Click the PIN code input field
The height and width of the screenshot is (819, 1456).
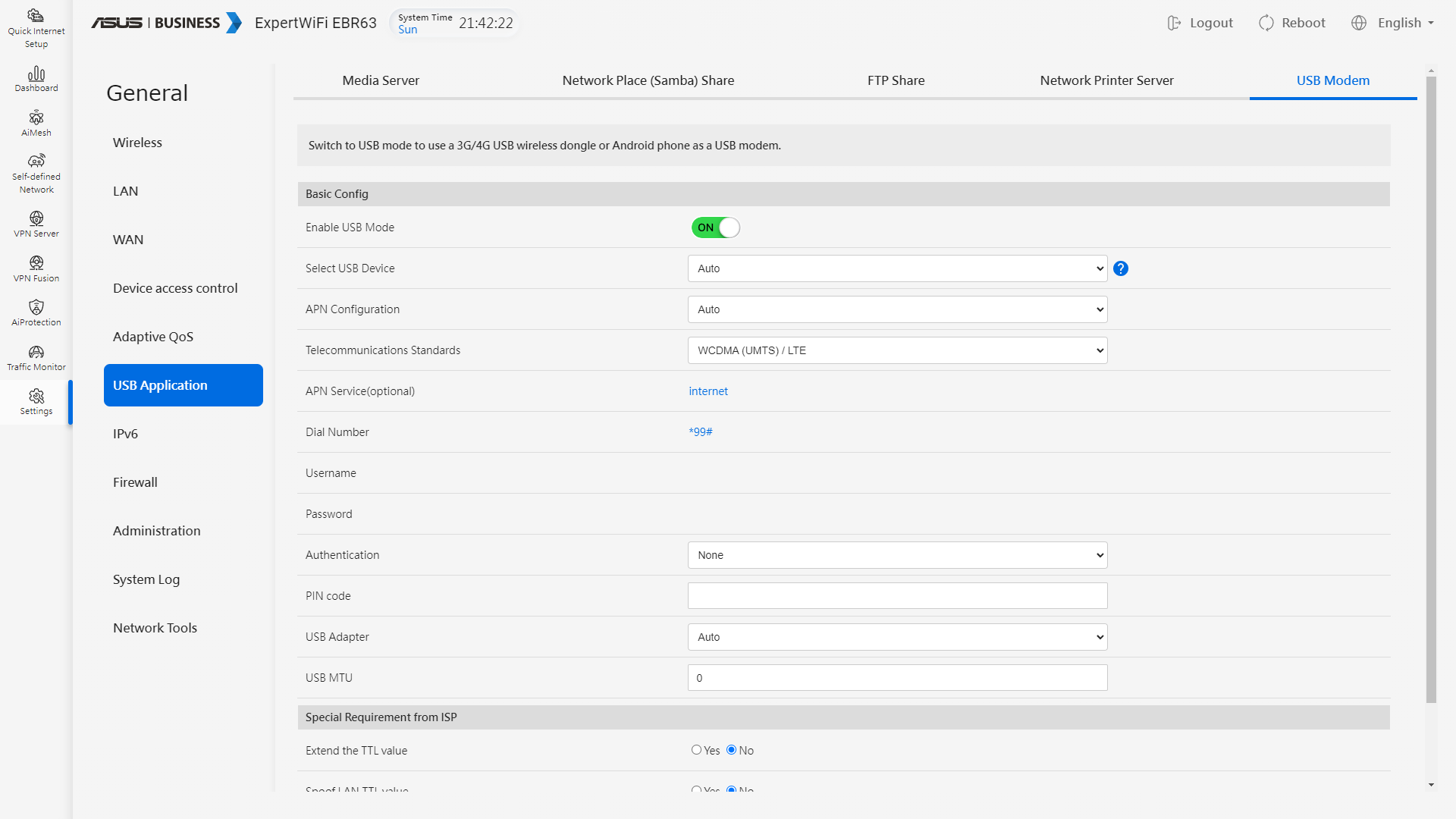click(x=897, y=596)
